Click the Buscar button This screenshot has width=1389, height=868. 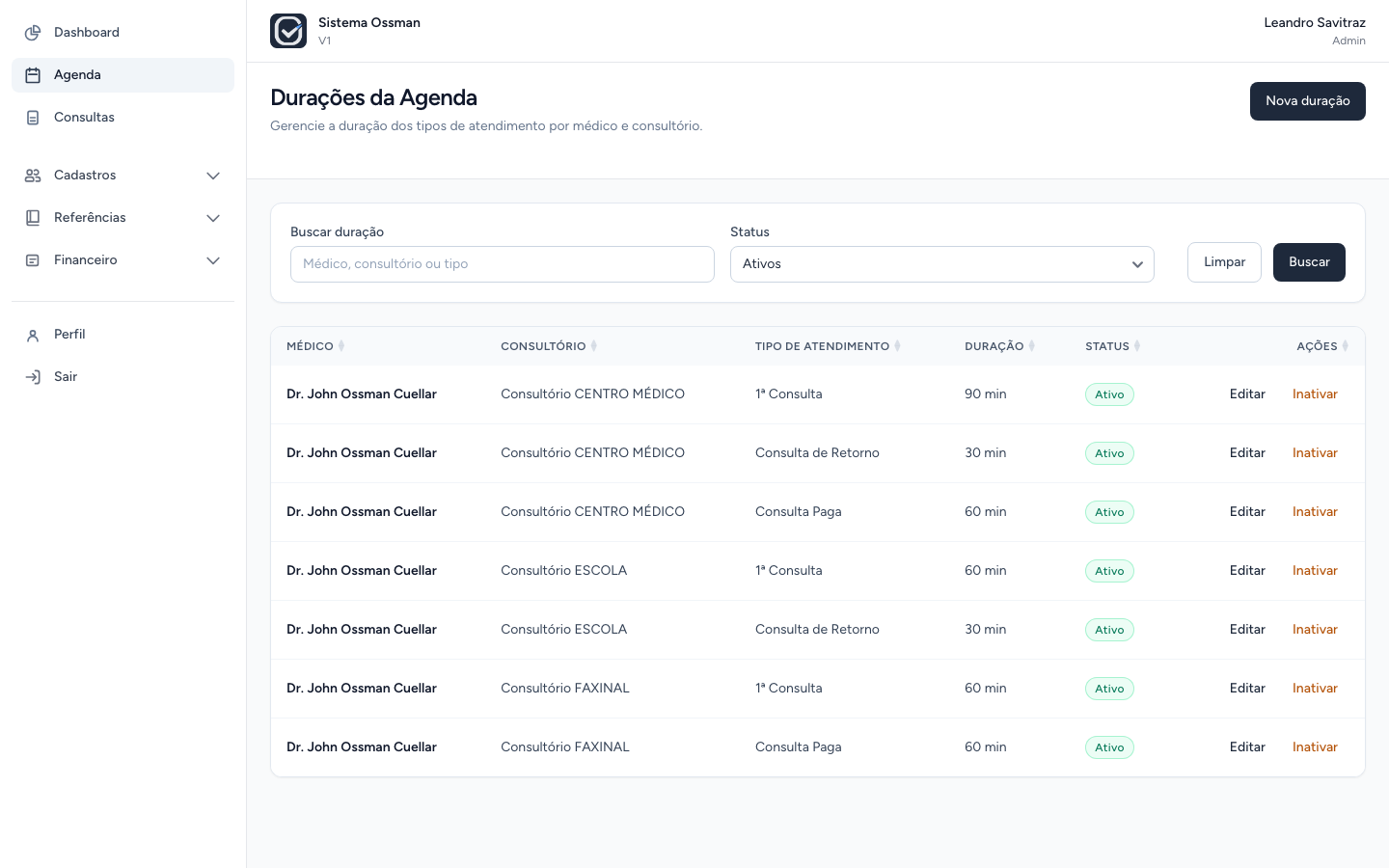(1309, 262)
